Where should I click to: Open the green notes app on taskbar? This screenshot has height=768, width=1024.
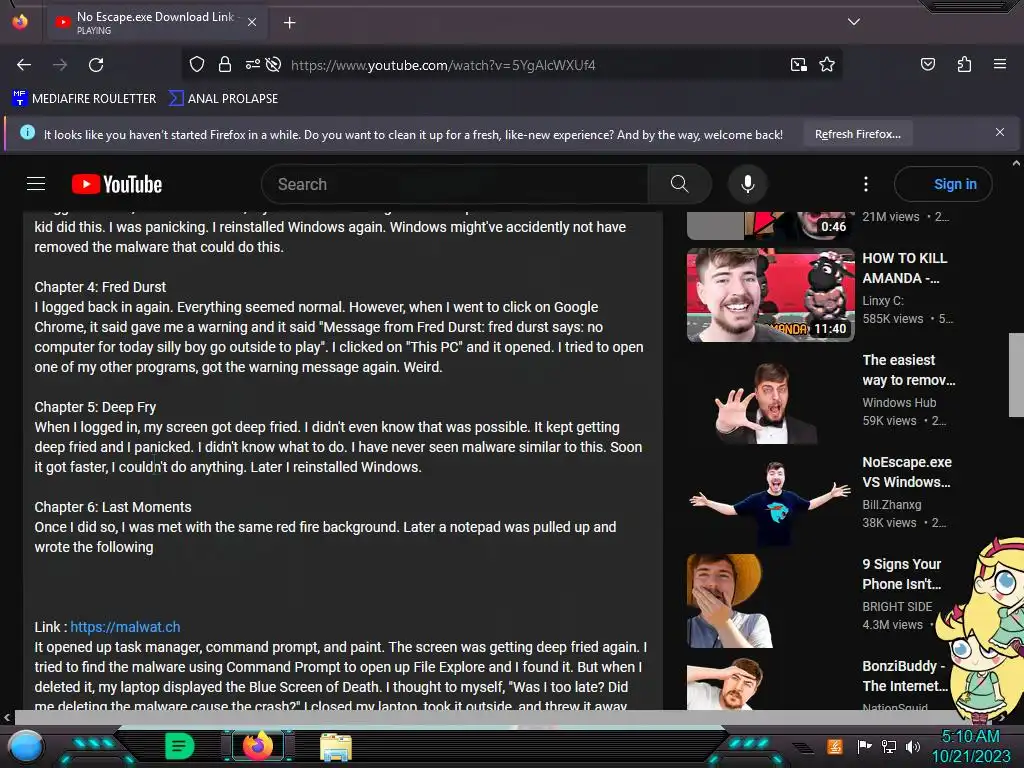[x=179, y=746]
